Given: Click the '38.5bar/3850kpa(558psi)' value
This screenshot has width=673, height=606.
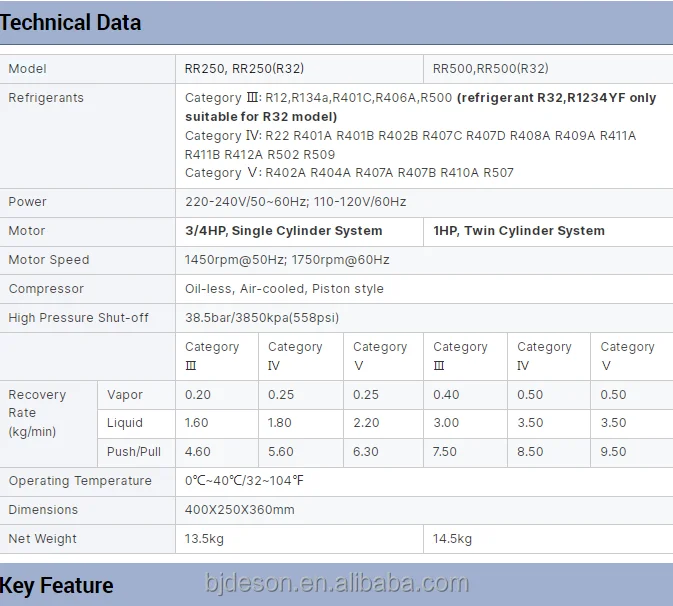Looking at the screenshot, I should pos(262,318).
